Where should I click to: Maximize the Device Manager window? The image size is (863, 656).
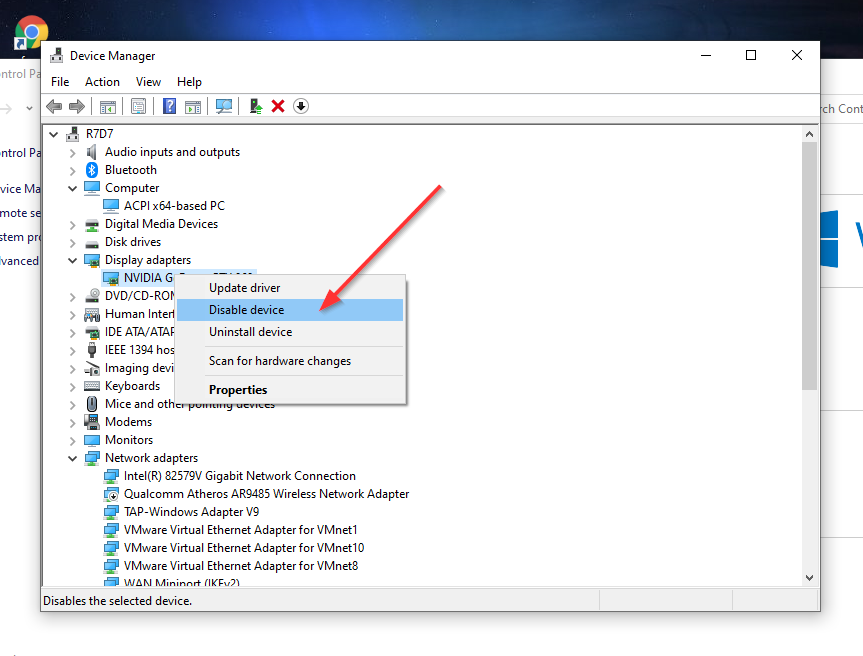click(751, 55)
